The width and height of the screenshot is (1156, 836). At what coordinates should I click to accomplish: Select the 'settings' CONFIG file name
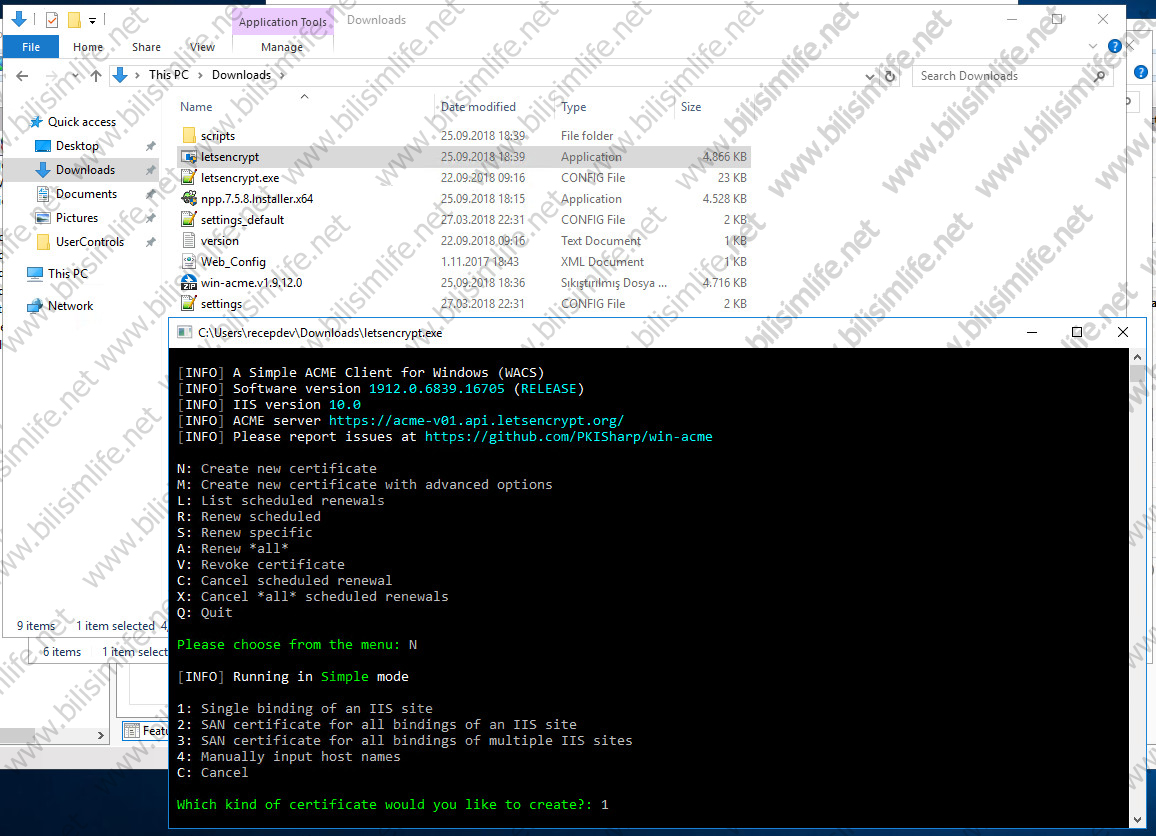coord(221,304)
